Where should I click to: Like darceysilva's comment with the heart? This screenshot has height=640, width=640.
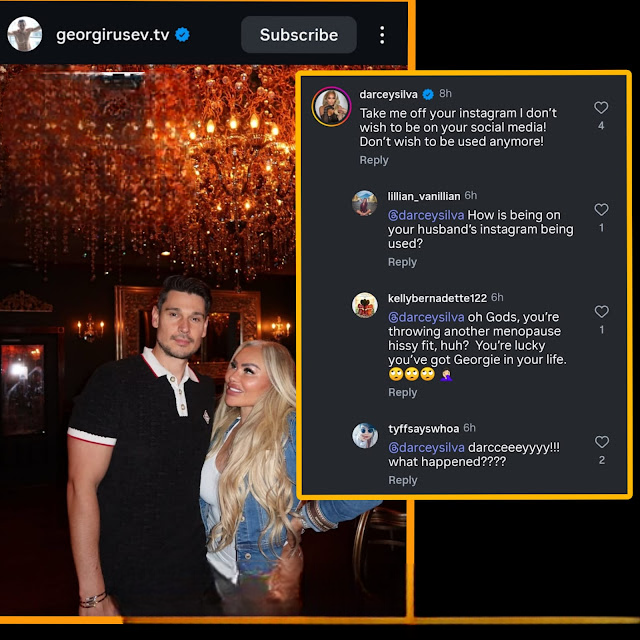click(601, 108)
